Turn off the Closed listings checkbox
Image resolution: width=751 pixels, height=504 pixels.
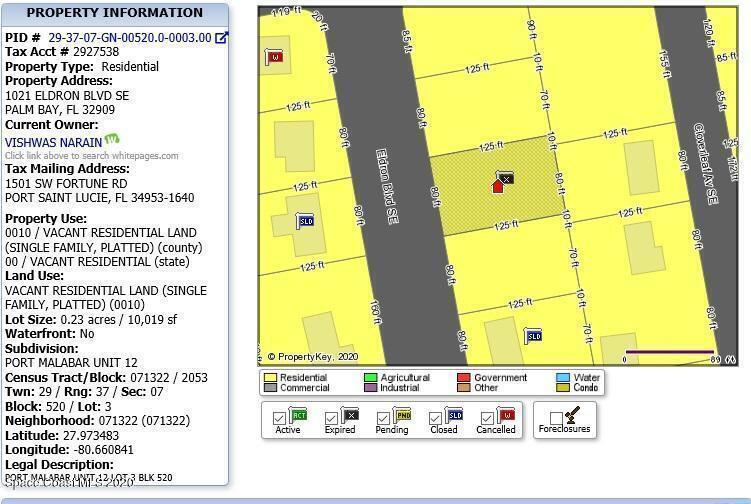point(435,419)
